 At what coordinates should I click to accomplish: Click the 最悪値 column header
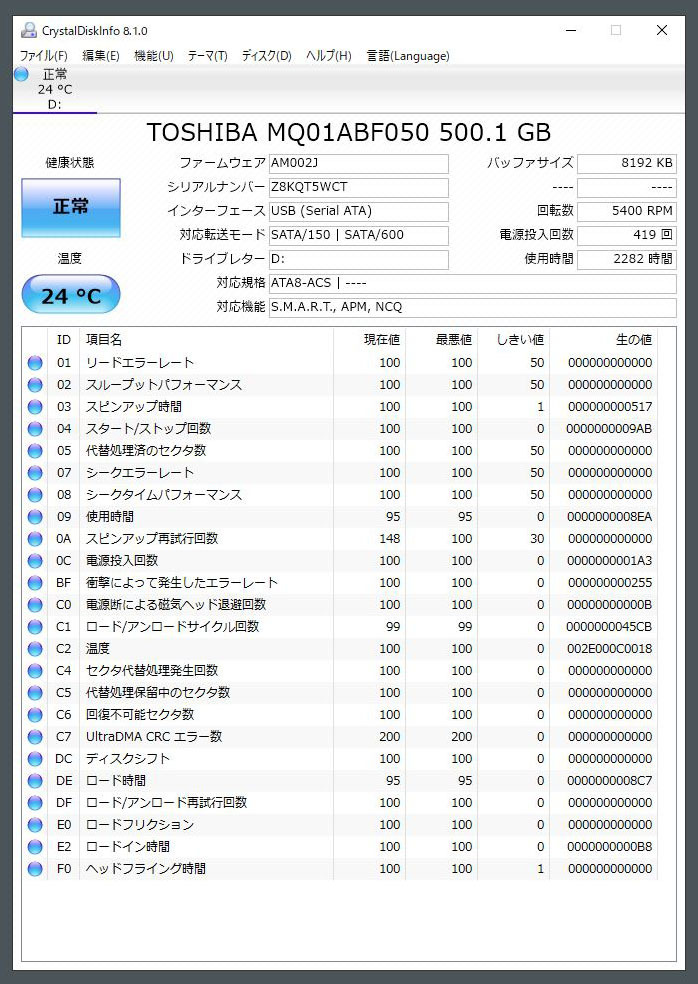click(441, 340)
